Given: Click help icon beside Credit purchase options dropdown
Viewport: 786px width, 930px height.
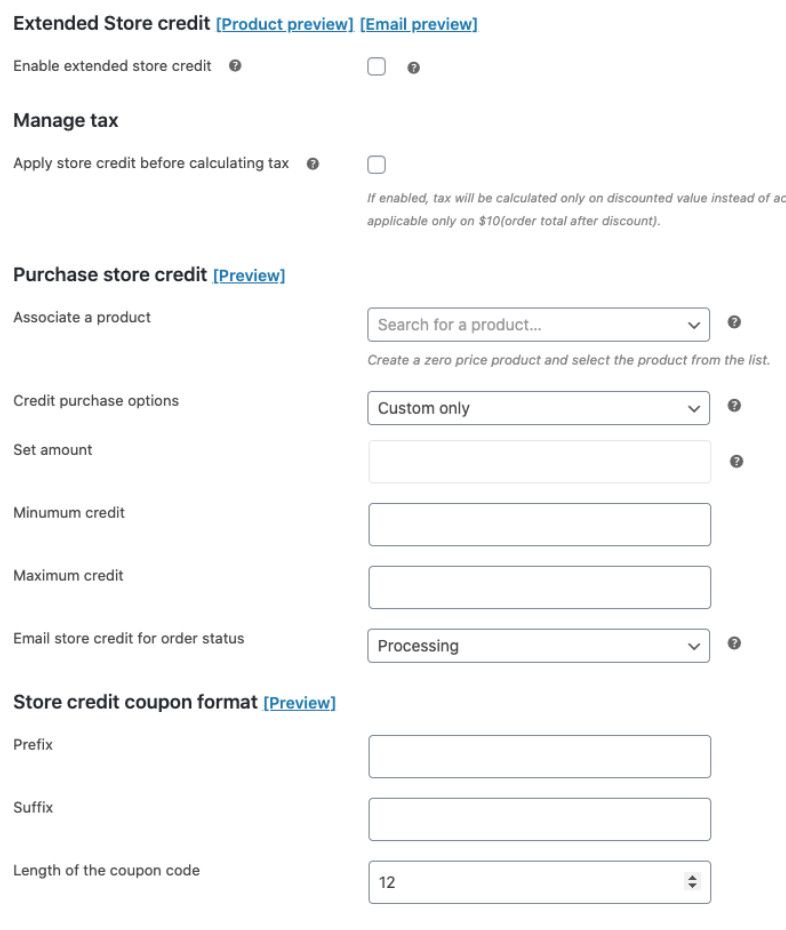Looking at the screenshot, I should pos(734,405).
